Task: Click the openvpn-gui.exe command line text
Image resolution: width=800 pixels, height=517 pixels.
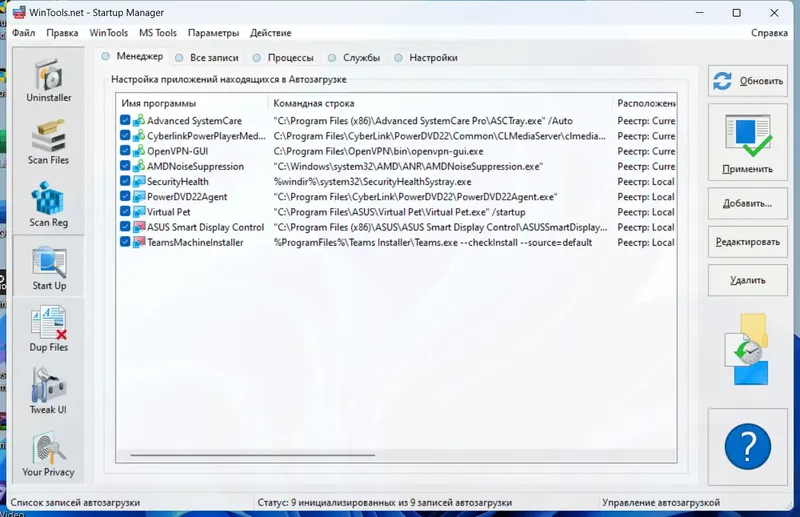Action: point(378,151)
